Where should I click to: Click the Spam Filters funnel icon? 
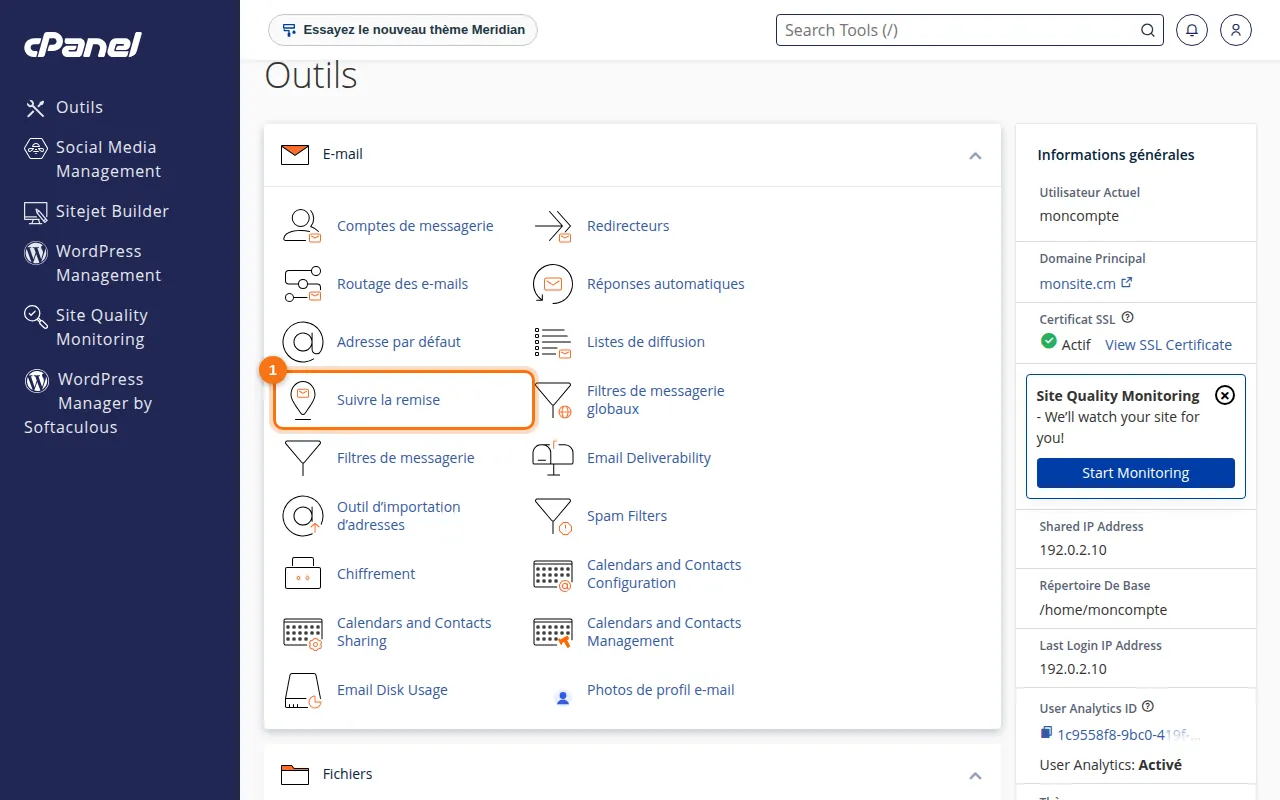point(552,516)
